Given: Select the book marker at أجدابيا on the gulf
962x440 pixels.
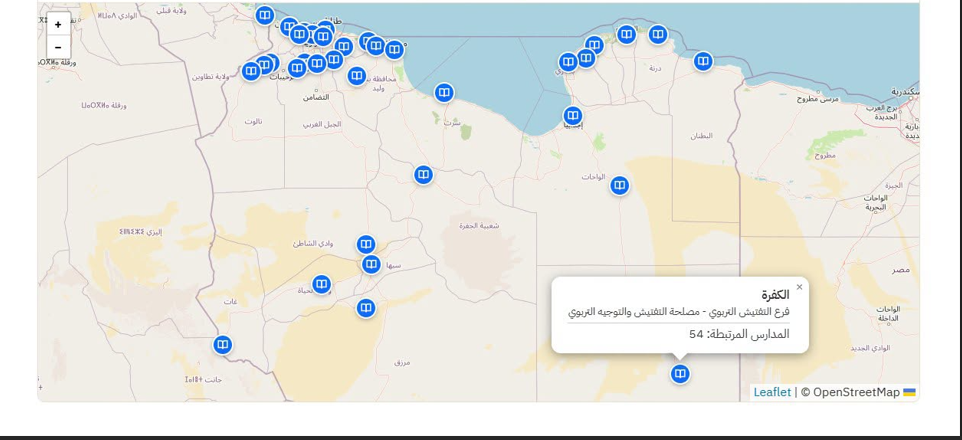Looking at the screenshot, I should (572, 115).
